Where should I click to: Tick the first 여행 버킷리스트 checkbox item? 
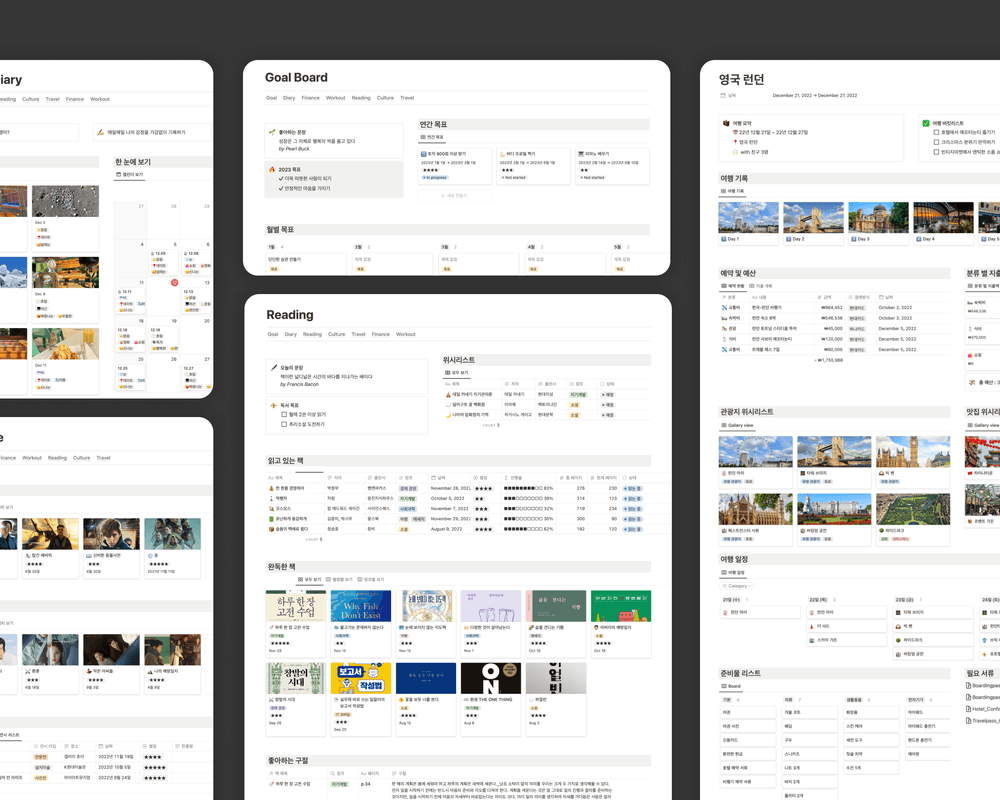click(934, 132)
